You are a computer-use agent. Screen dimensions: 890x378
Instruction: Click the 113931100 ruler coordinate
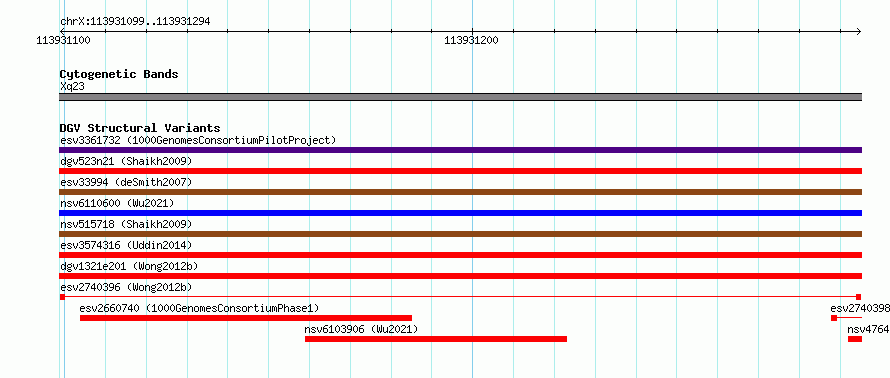[x=63, y=40]
